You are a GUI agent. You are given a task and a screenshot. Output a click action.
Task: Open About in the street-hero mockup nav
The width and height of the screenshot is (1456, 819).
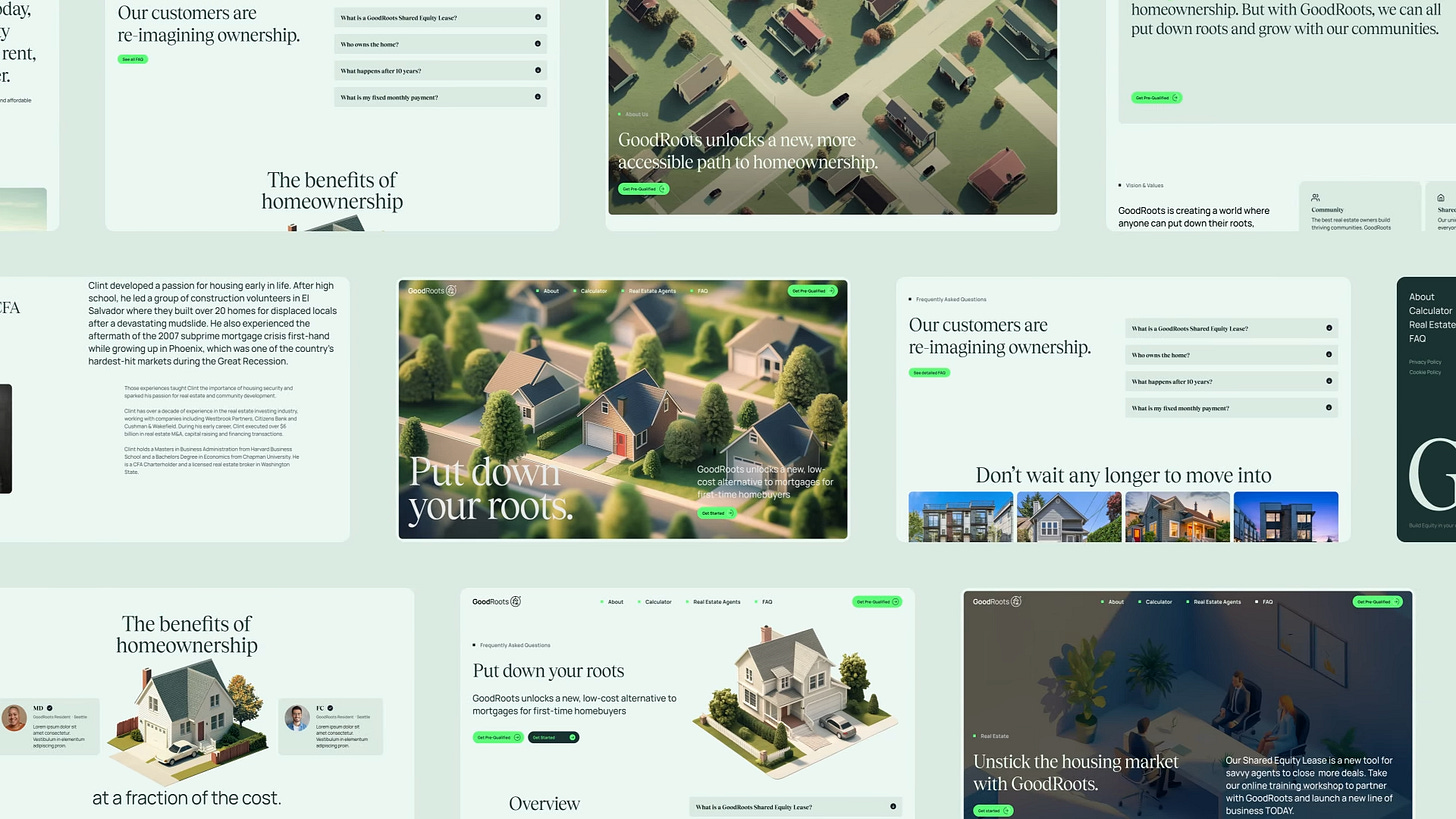point(551,291)
